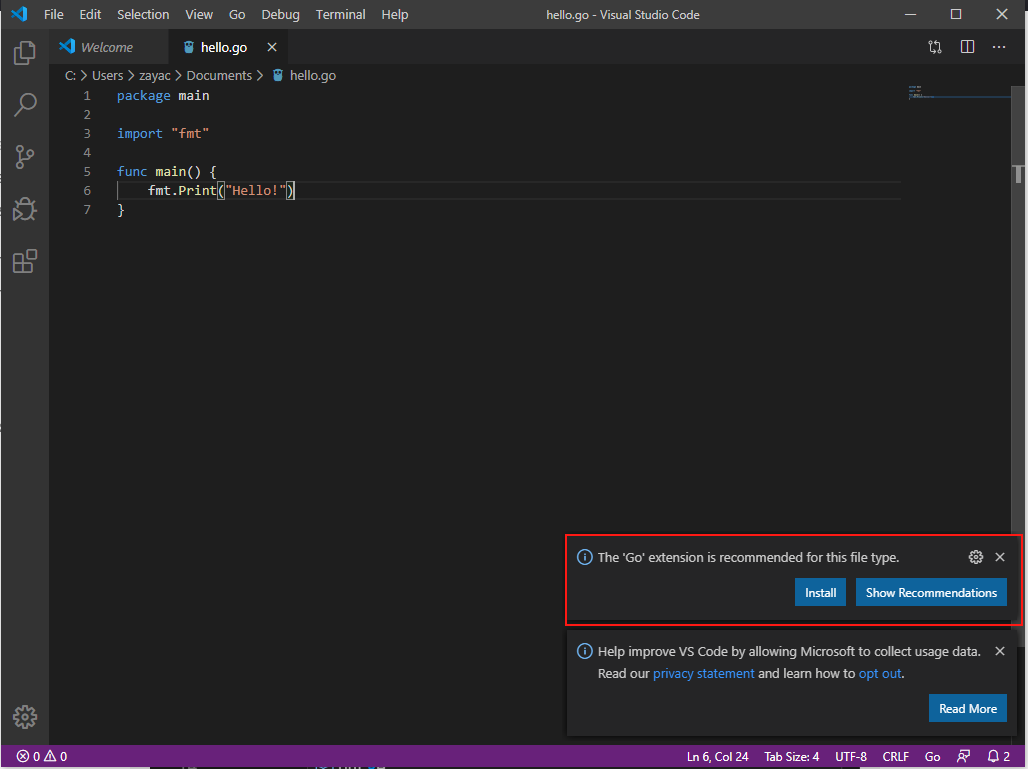Switch to the Welcome tab
This screenshot has height=769, width=1028.
coord(108,47)
